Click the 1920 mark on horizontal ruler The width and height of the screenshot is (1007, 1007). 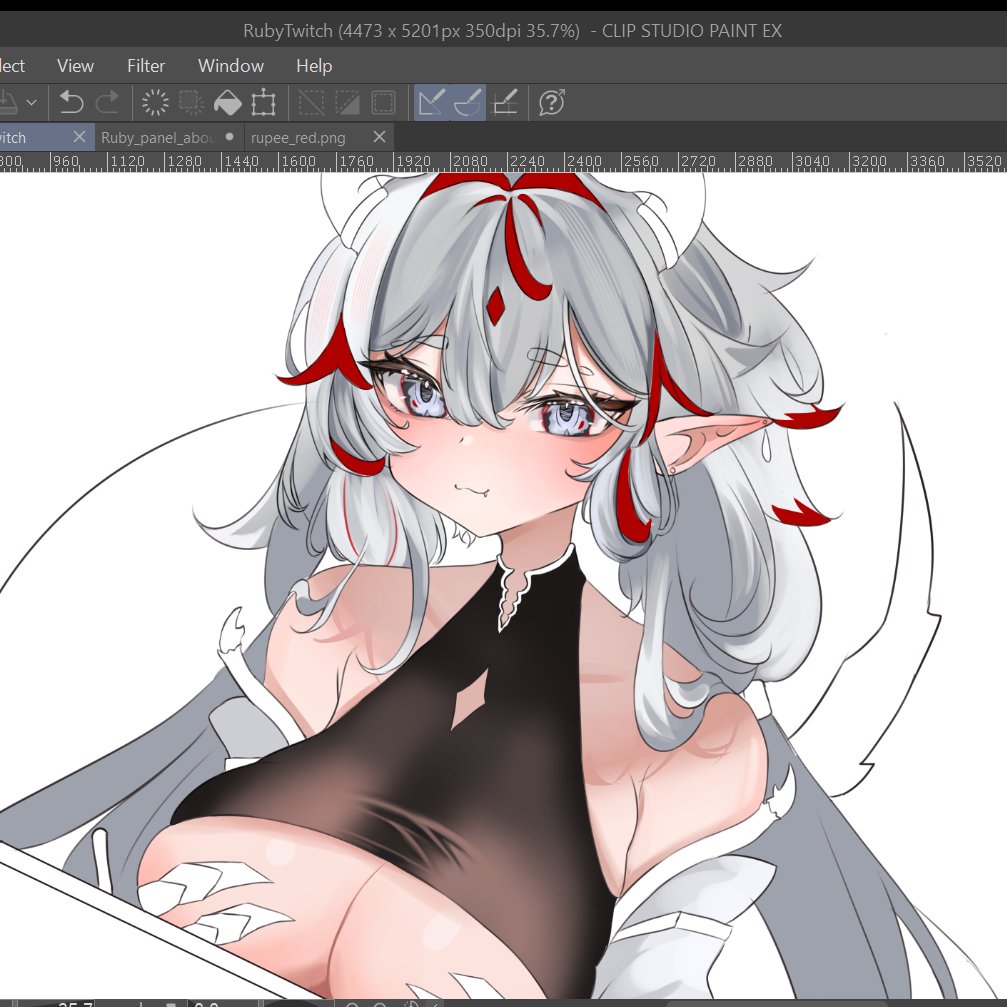pos(413,161)
